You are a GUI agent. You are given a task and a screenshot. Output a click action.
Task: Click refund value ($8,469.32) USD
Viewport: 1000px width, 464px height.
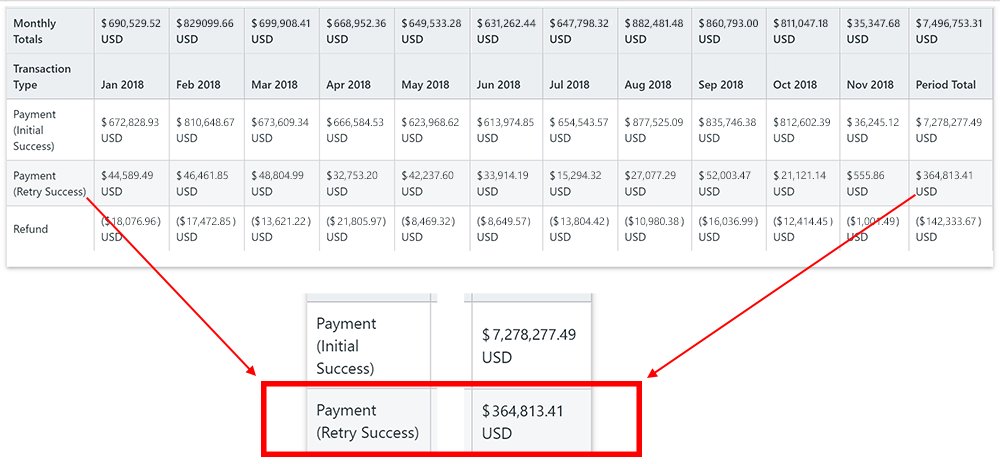428,229
